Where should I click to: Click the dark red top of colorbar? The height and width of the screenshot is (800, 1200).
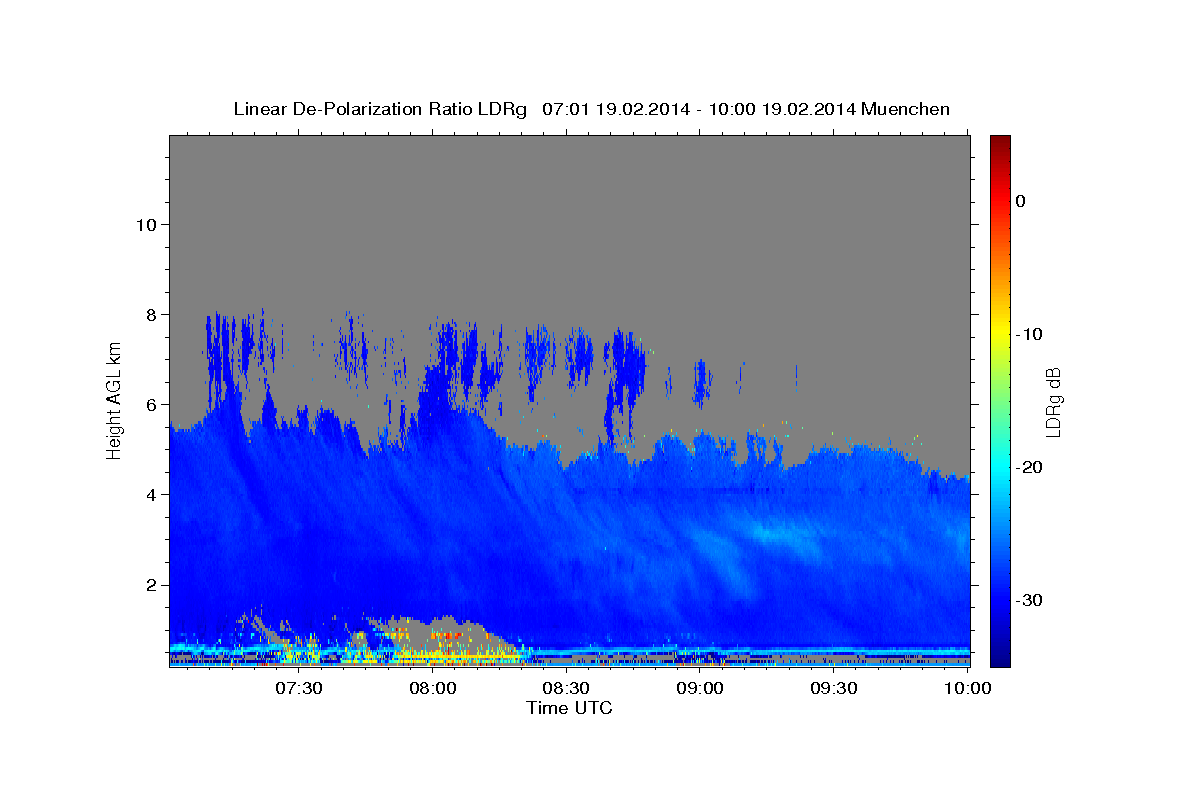point(1000,142)
